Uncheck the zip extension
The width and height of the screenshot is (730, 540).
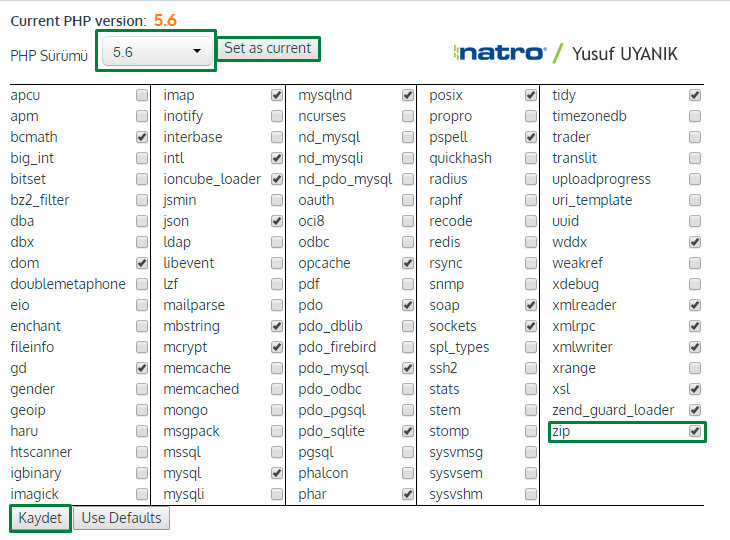coord(695,431)
